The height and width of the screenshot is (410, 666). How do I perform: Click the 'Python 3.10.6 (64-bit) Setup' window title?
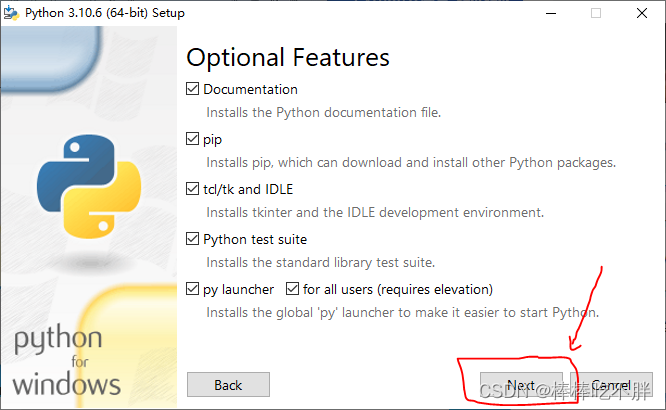[105, 13]
